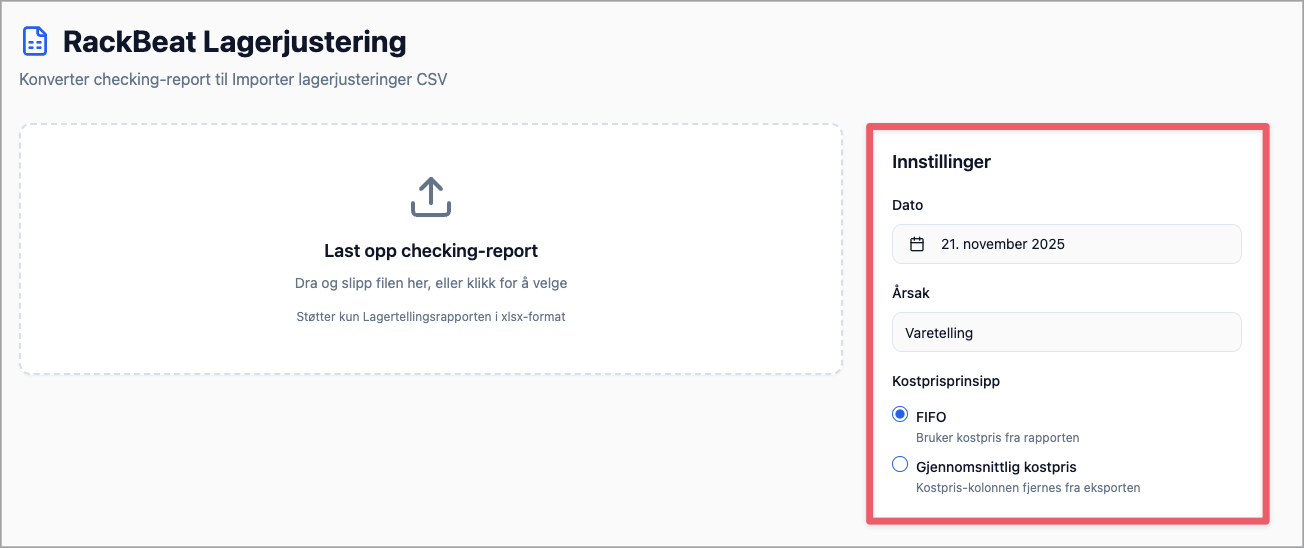This screenshot has width=1304, height=548.
Task: Click 'Bruker kostpris fra rapporten' description
Action: [x=997, y=438]
